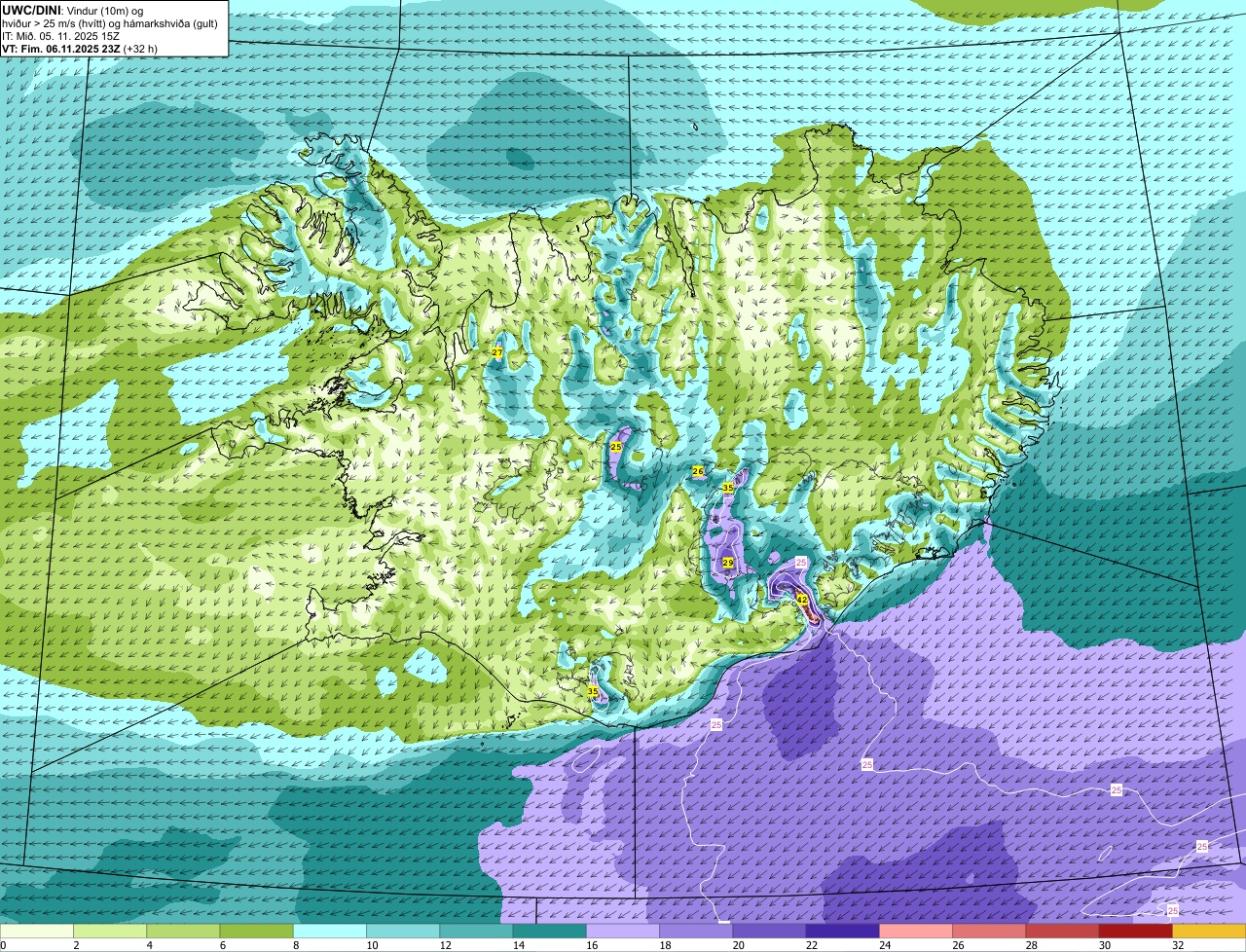
Task: Click the dark indigo 22–24 m/s legend swatch
Action: pyautogui.click(x=842, y=931)
